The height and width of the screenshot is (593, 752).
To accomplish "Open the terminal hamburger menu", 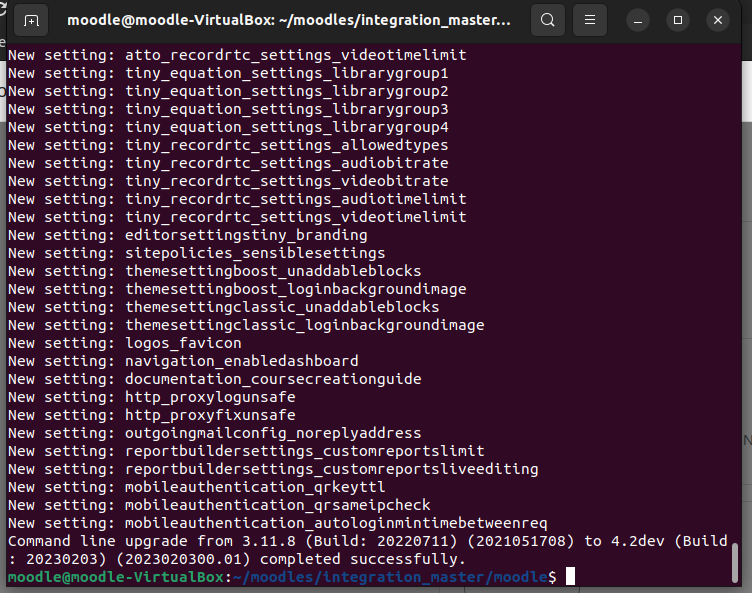I will point(590,20).
